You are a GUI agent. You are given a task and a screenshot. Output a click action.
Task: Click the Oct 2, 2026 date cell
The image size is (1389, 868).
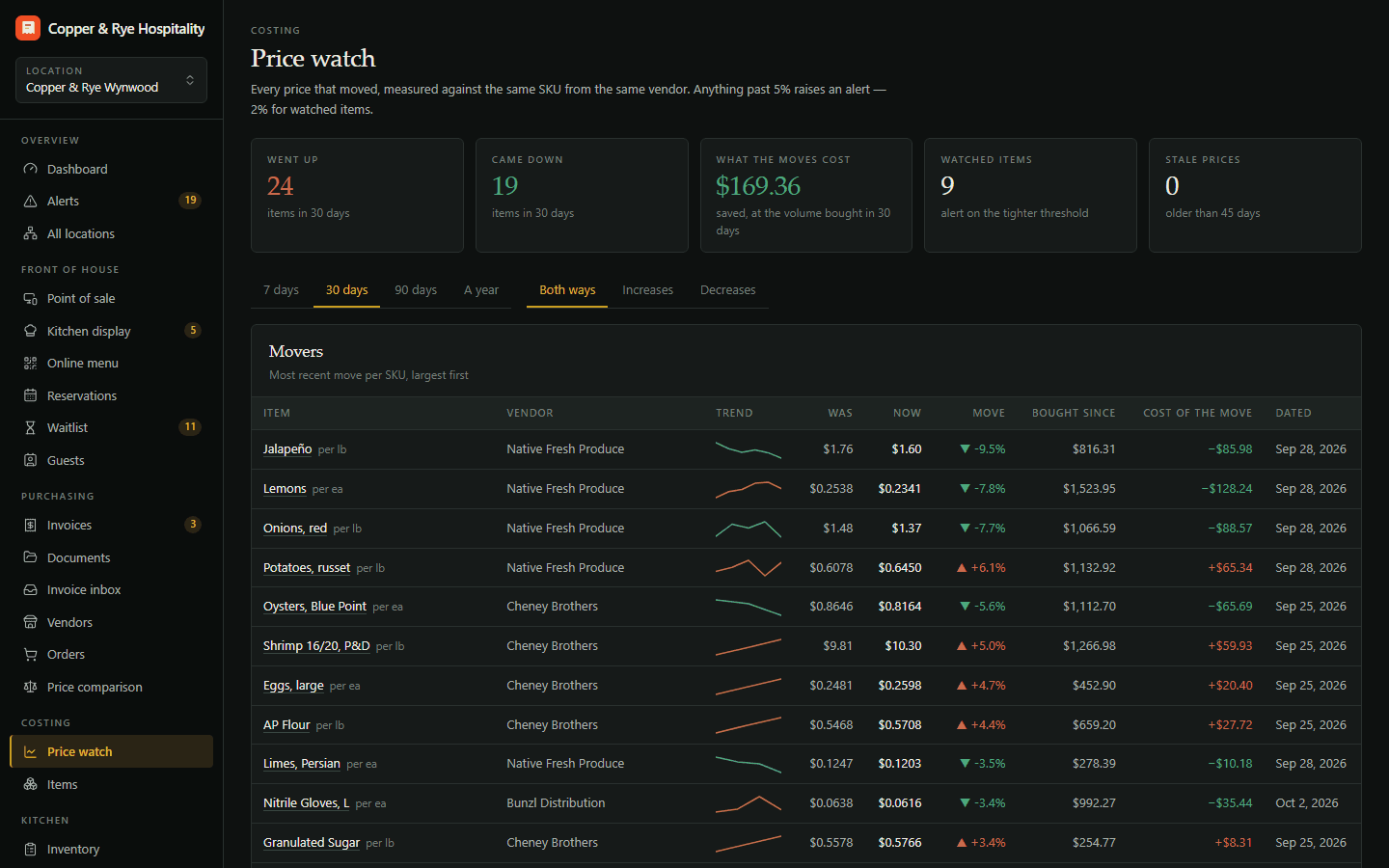click(1307, 803)
